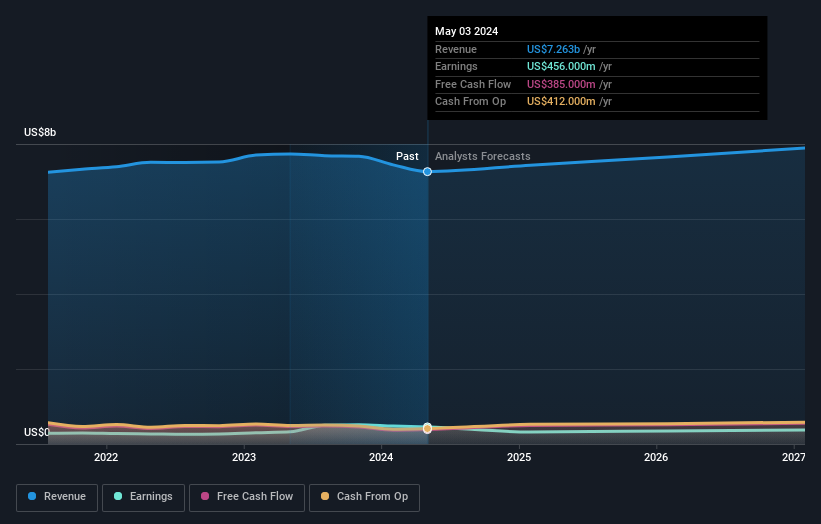
Task: Click the blue Revenue data point marker
Action: (427, 172)
